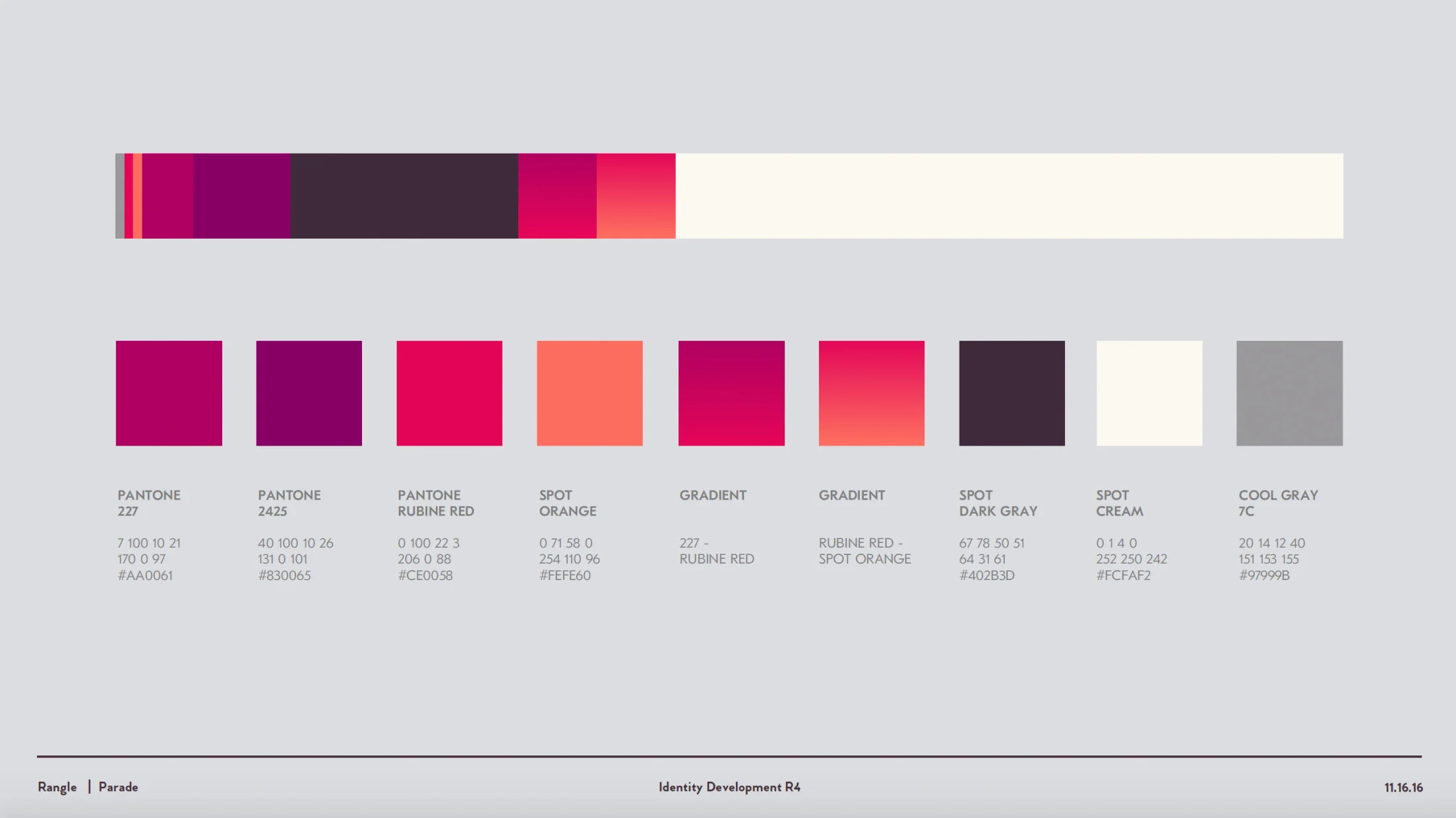This screenshot has width=1456, height=818.
Task: Click hex value "#CE0058"
Action: point(425,575)
